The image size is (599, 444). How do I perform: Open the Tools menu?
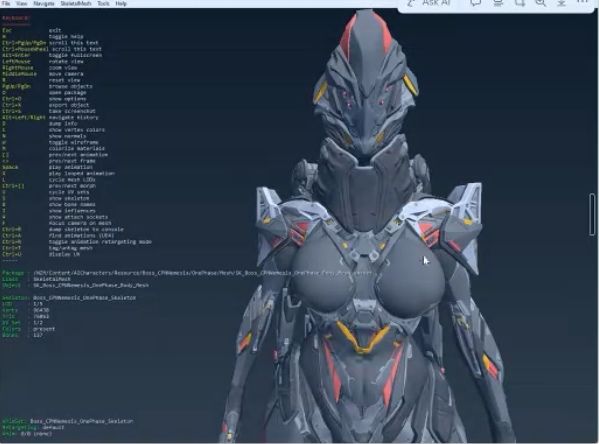[103, 3]
